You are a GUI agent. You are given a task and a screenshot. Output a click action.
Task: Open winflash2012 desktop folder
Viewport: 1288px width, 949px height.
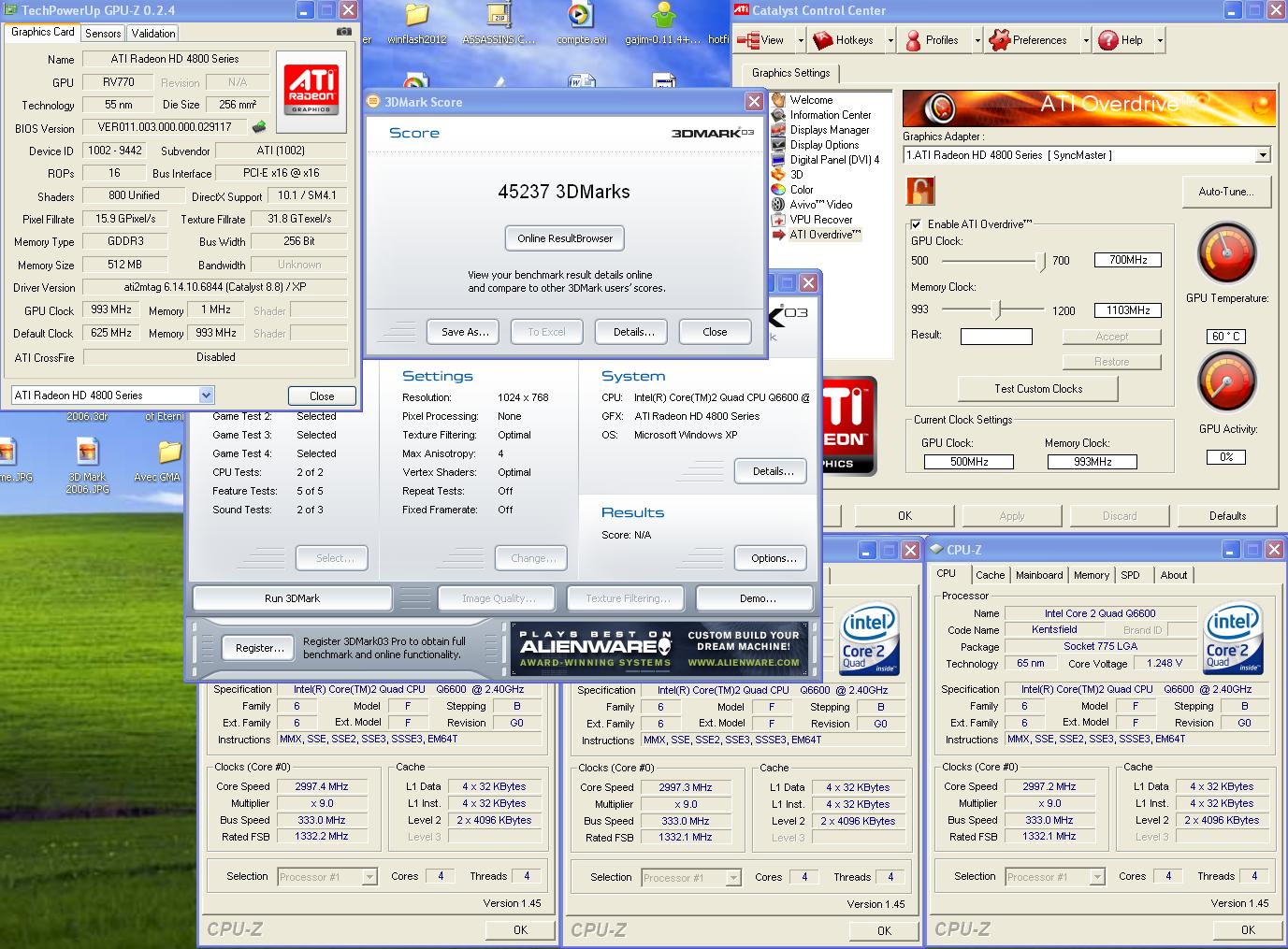[x=417, y=24]
